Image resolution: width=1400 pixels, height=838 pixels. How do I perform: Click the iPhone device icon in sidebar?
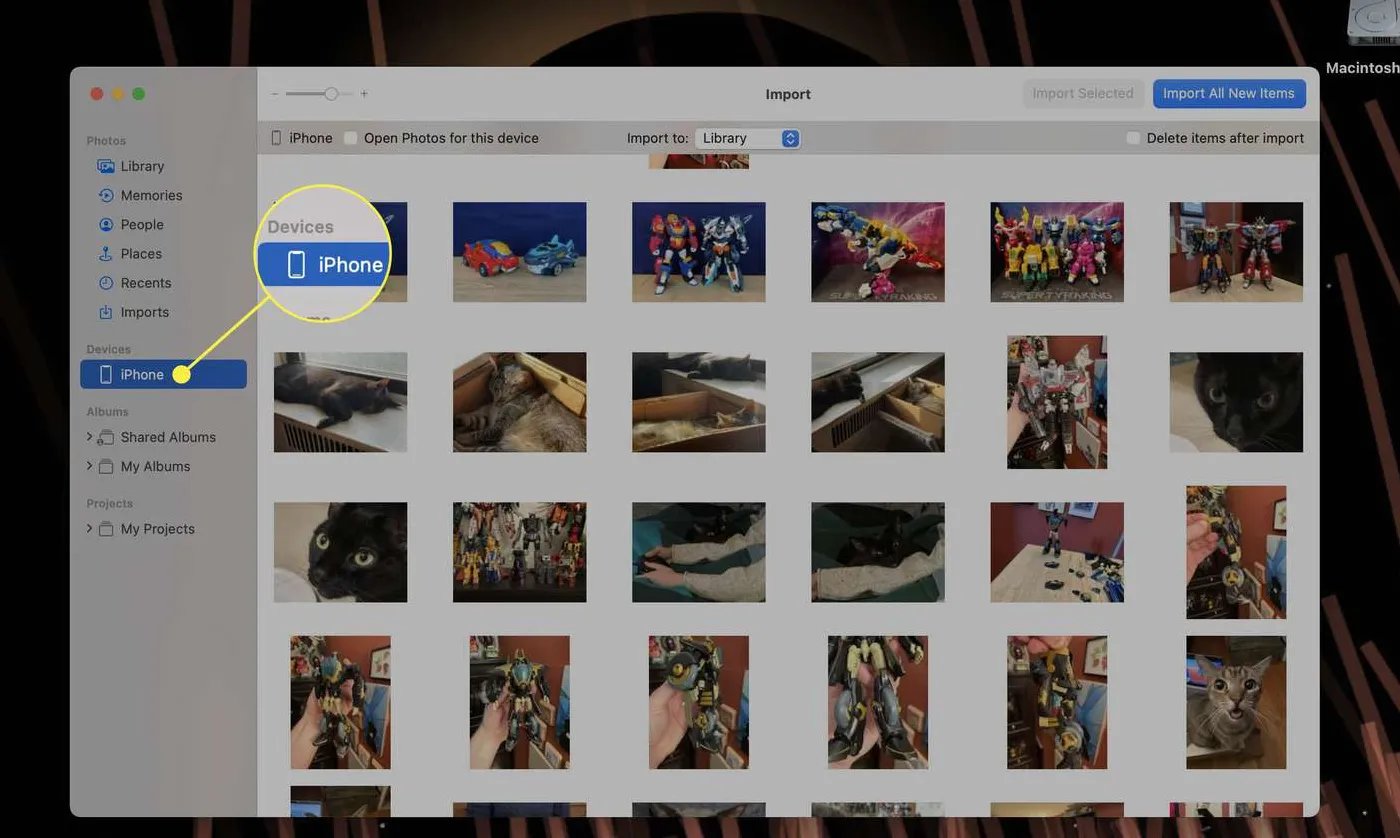(x=105, y=374)
